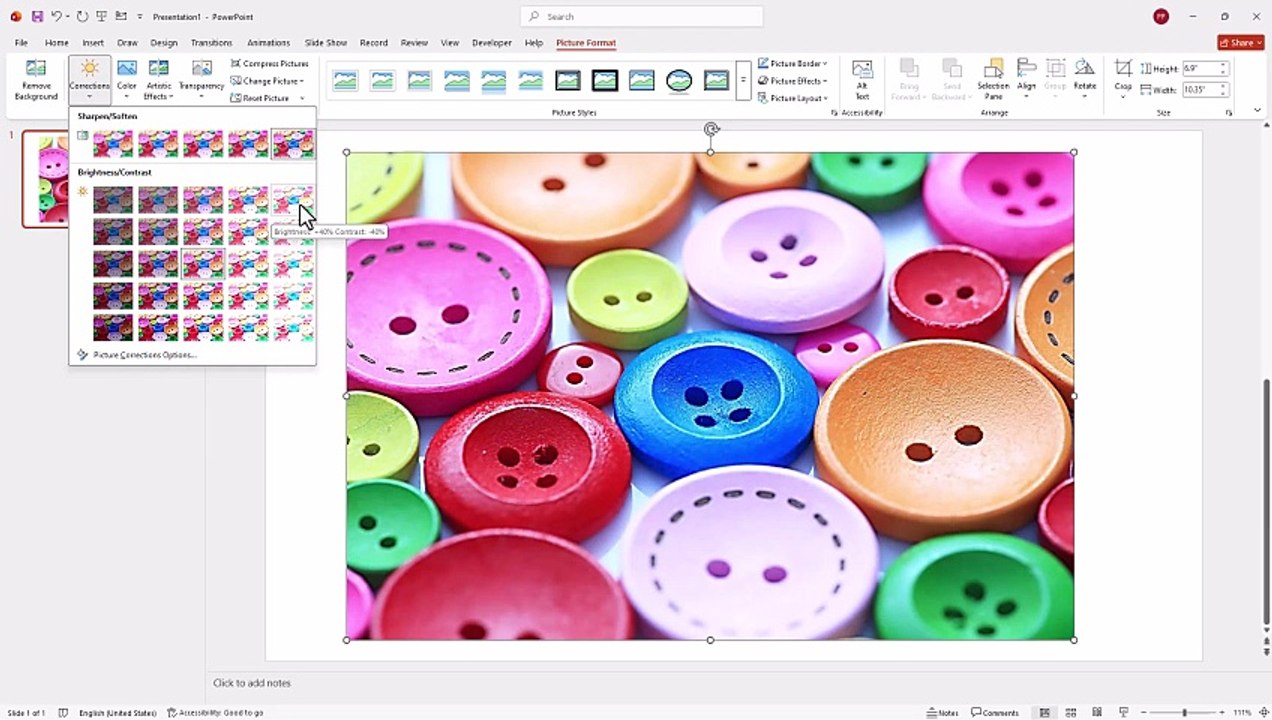Switch to Normal view
1272x720 pixels.
click(1045, 713)
